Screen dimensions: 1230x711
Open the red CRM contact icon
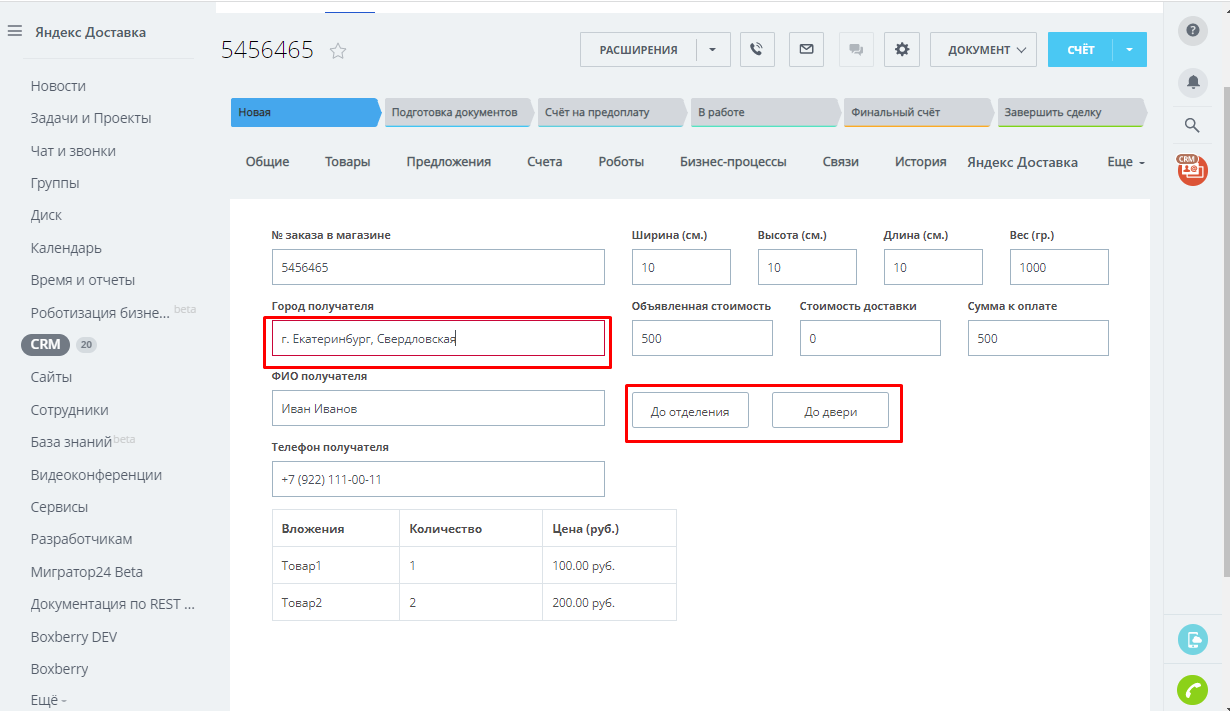[1191, 168]
